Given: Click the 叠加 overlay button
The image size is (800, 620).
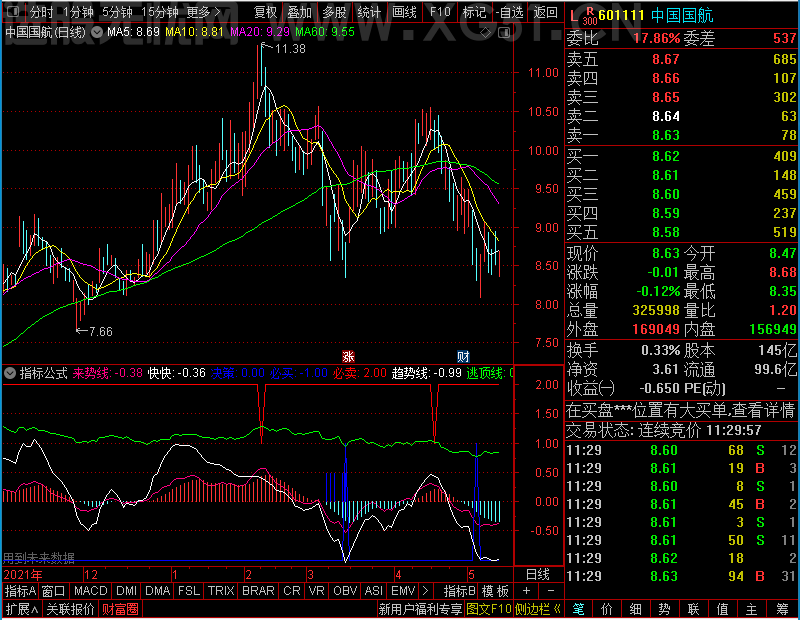Looking at the screenshot, I should [x=299, y=12].
